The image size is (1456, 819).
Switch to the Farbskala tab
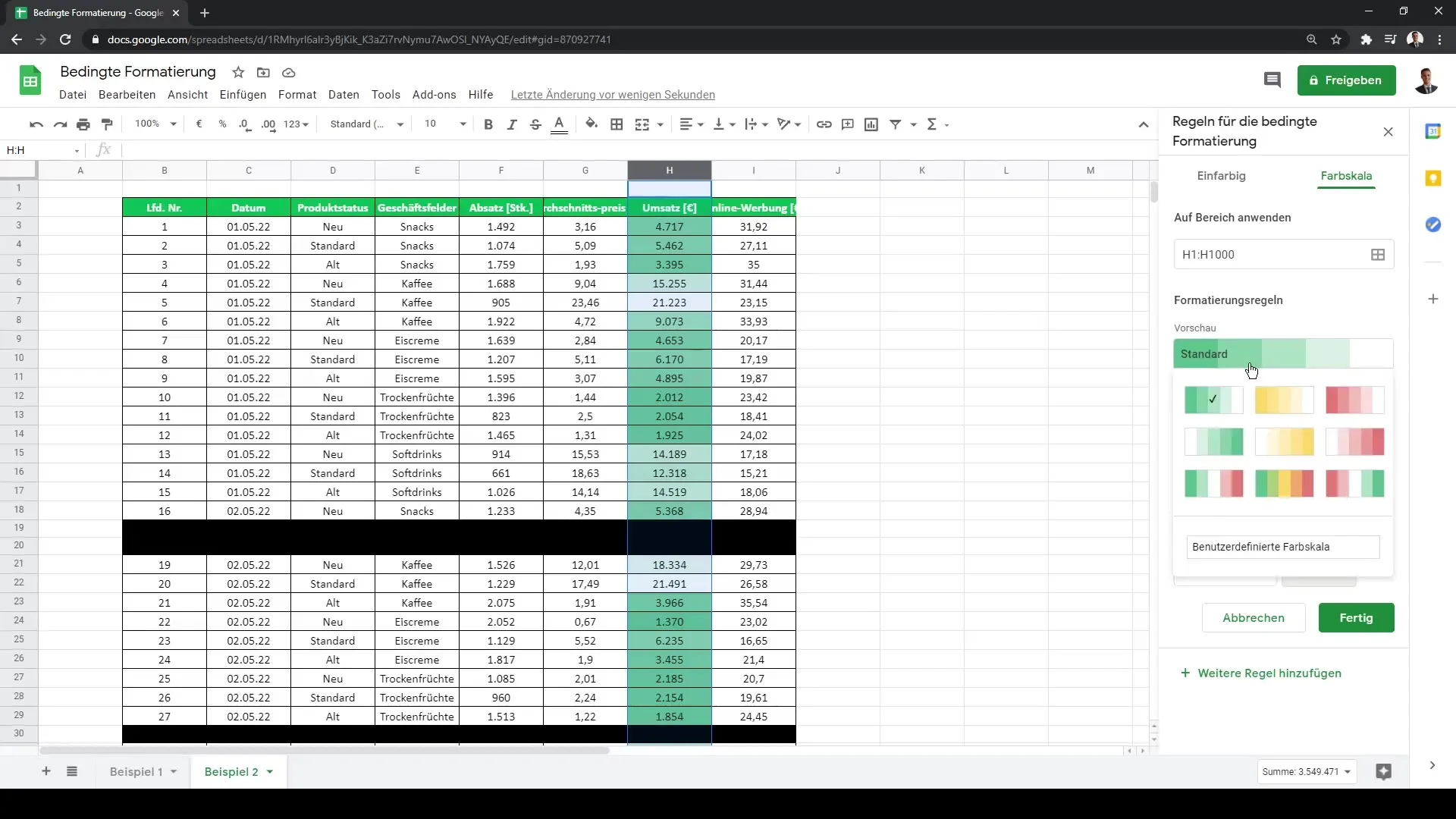coord(1346,176)
